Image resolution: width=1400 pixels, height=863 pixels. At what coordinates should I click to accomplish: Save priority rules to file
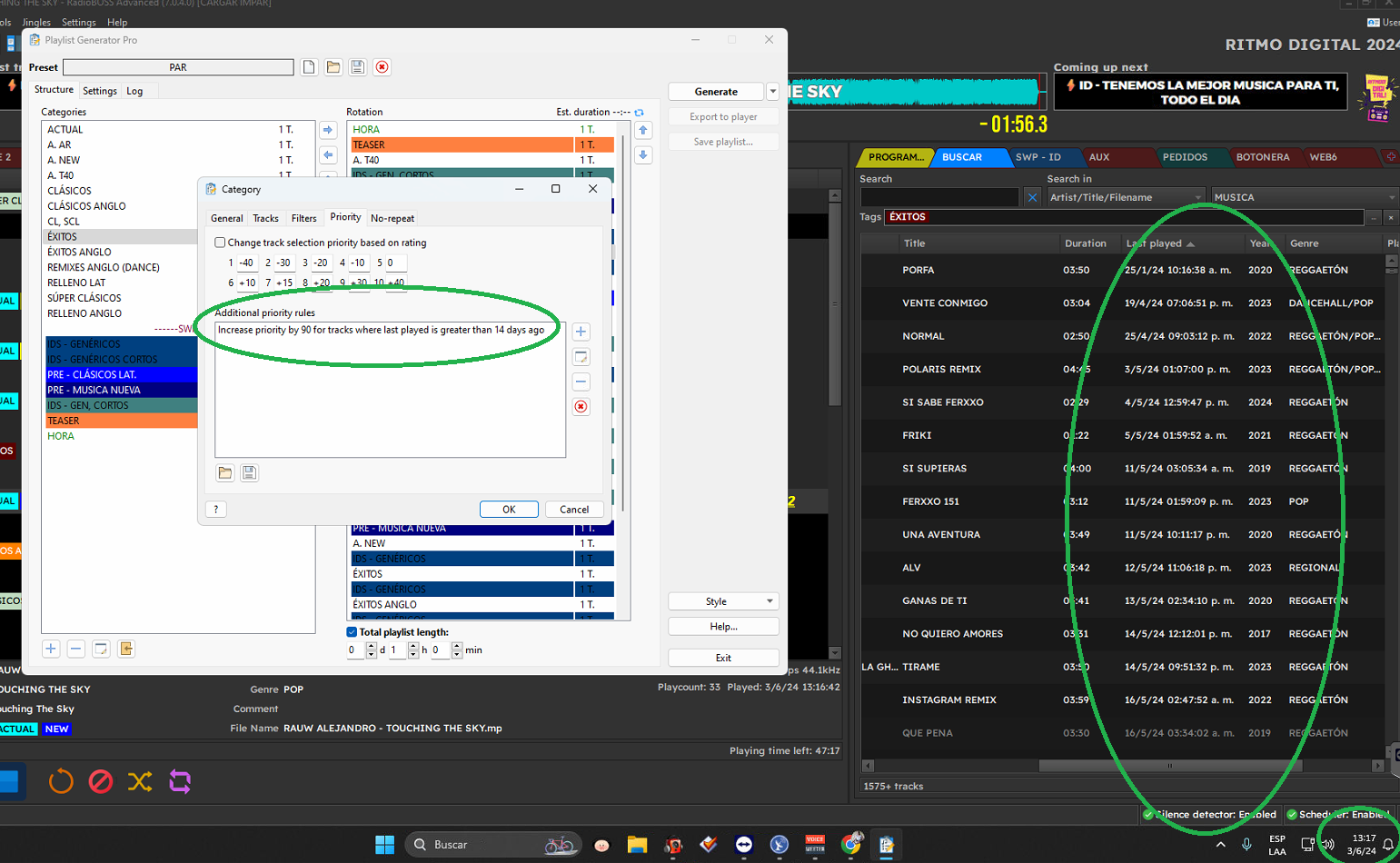pos(249,472)
